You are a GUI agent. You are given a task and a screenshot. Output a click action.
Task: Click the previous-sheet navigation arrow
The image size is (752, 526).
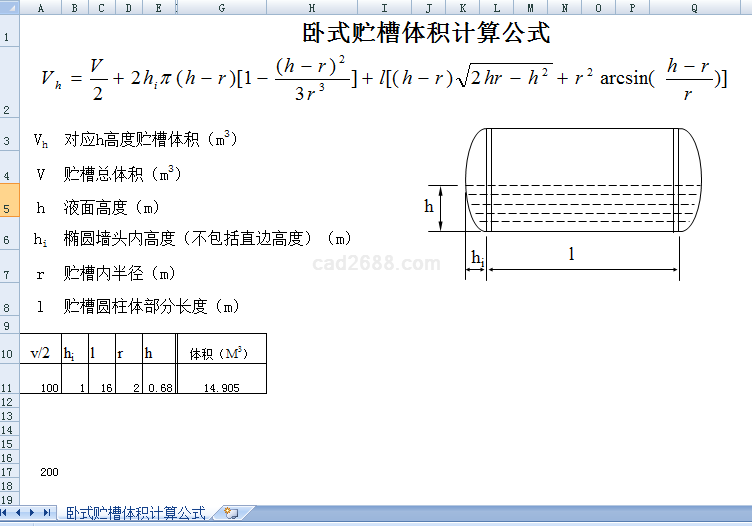click(x=20, y=513)
